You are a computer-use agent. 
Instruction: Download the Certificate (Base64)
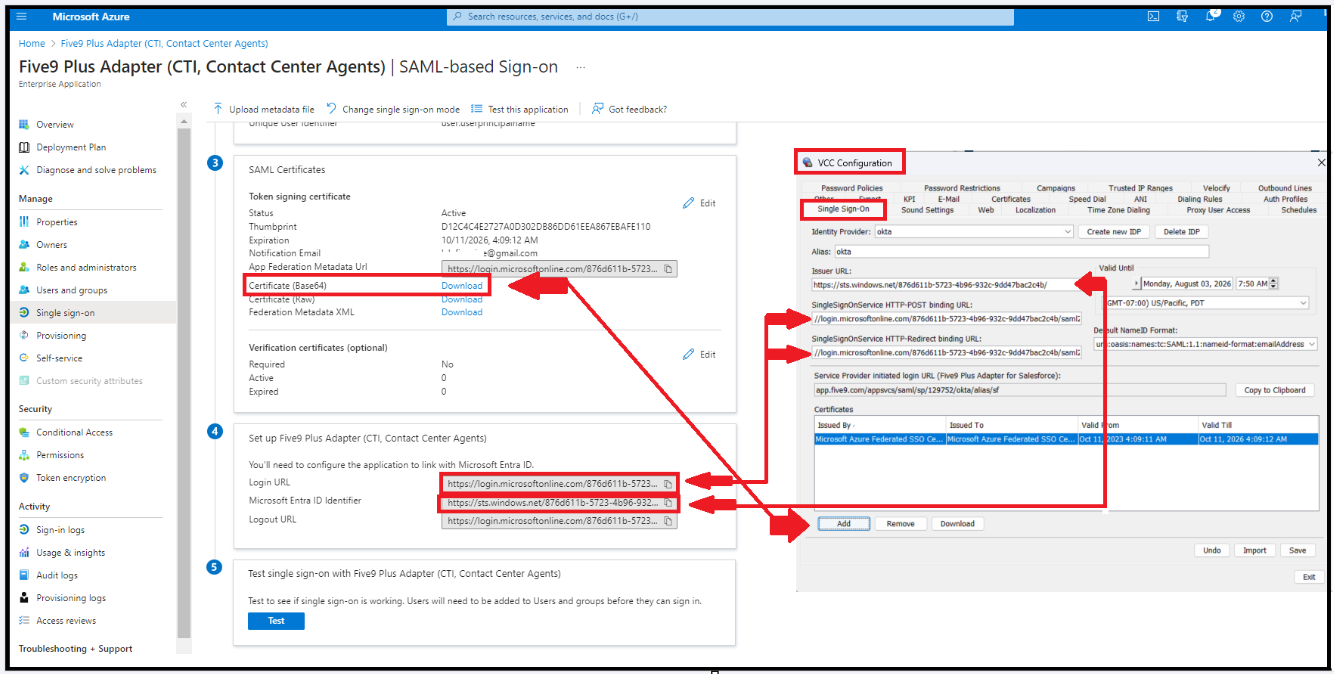pos(462,286)
